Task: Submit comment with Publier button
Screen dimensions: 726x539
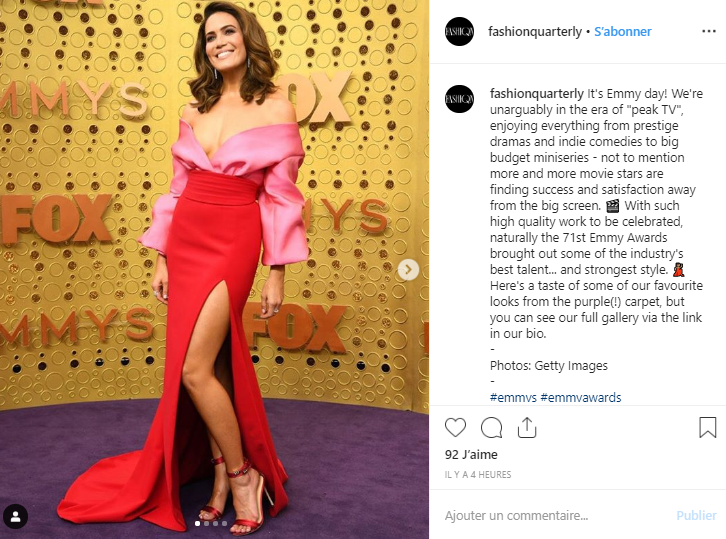Action: click(x=696, y=515)
